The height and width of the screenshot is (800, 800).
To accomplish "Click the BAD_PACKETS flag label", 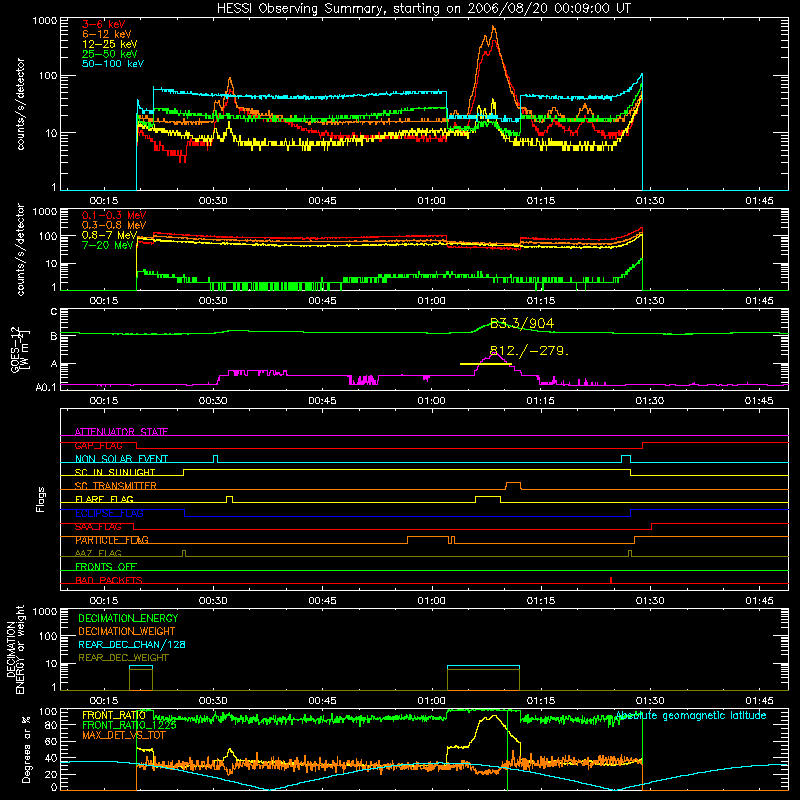I will click(108, 580).
